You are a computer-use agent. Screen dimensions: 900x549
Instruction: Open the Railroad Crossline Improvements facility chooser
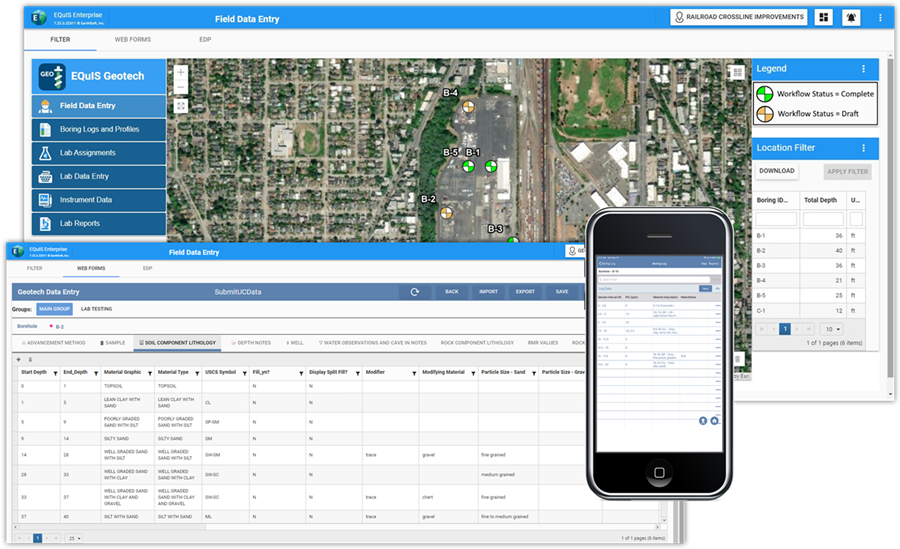pyautogui.click(x=739, y=17)
